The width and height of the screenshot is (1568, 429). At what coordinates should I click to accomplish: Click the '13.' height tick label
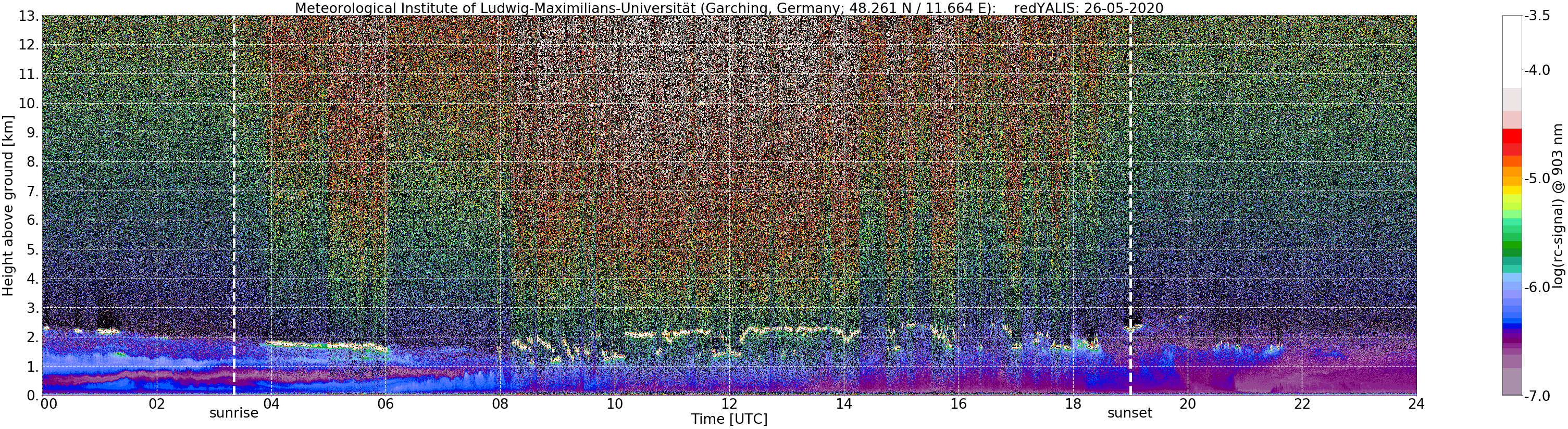29,16
